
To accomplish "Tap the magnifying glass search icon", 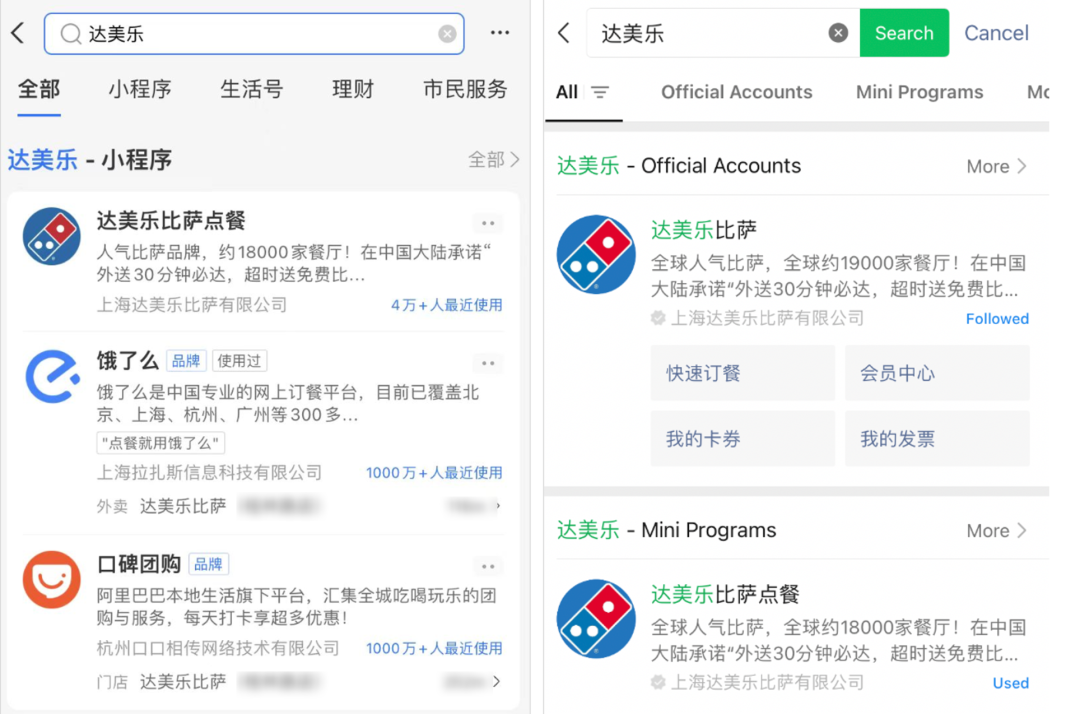I will [71, 33].
